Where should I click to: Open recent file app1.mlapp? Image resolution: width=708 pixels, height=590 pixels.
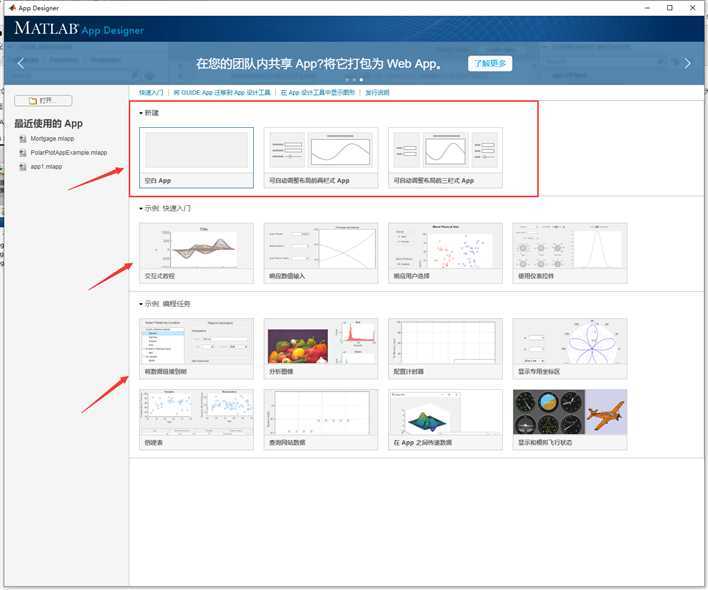(46, 167)
